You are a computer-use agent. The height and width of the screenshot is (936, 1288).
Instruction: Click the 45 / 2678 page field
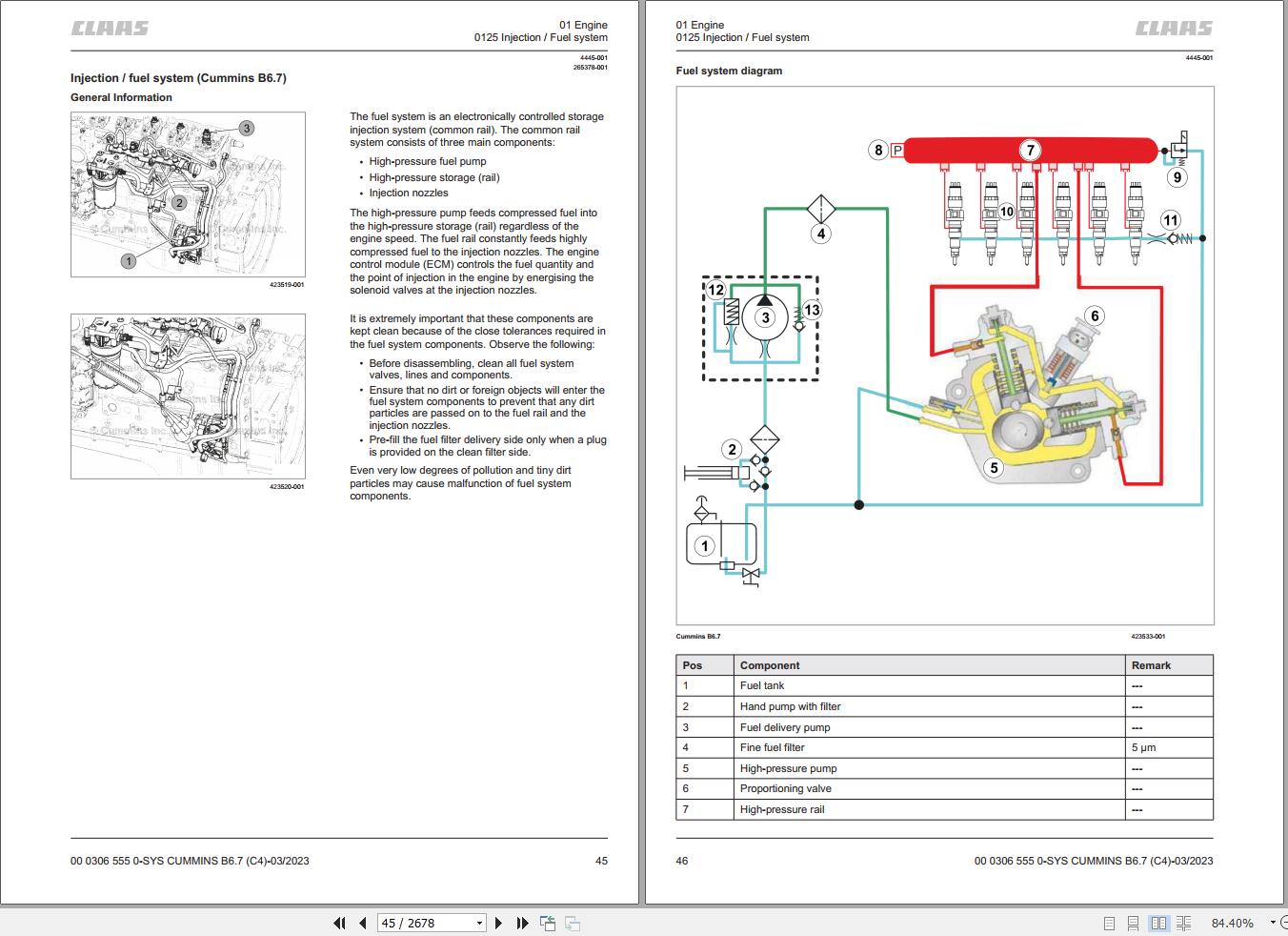(424, 923)
